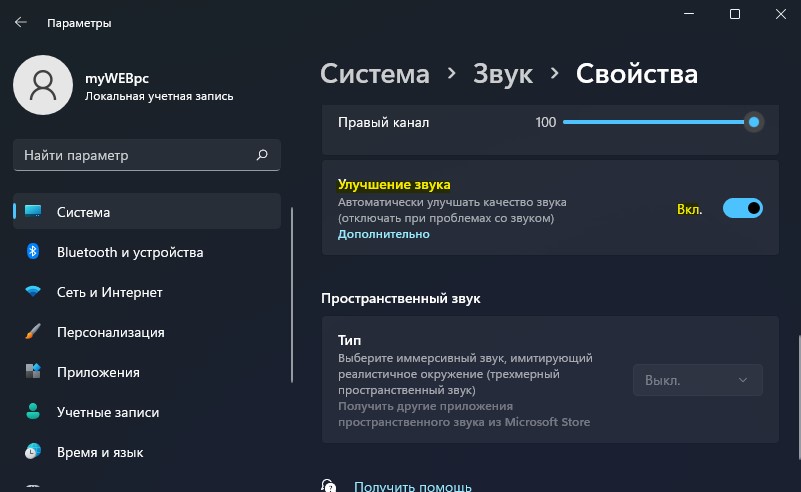Click Microsoft Store spatial sound apps link
801x492 pixels.
coord(464,414)
